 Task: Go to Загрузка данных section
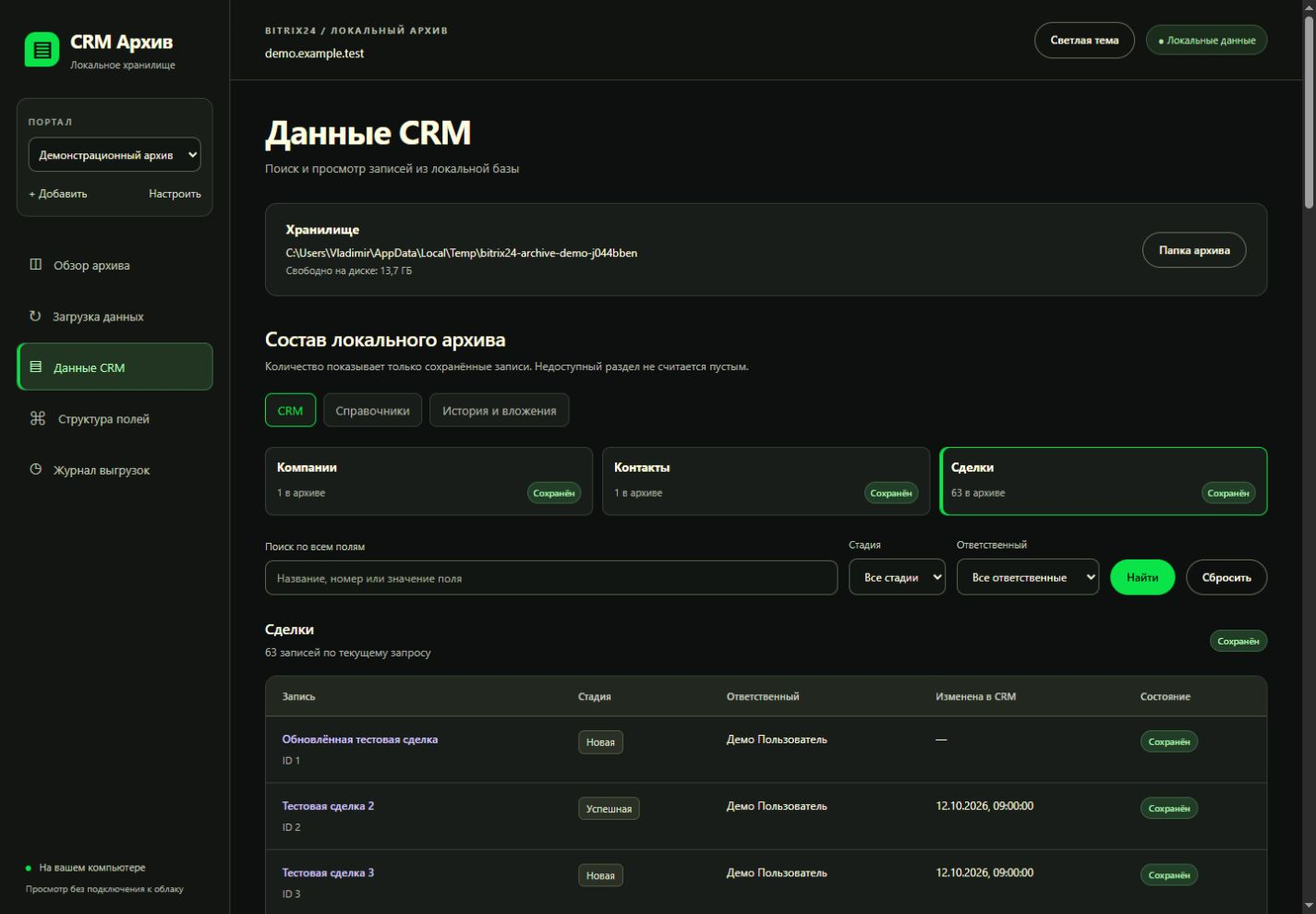(x=115, y=316)
